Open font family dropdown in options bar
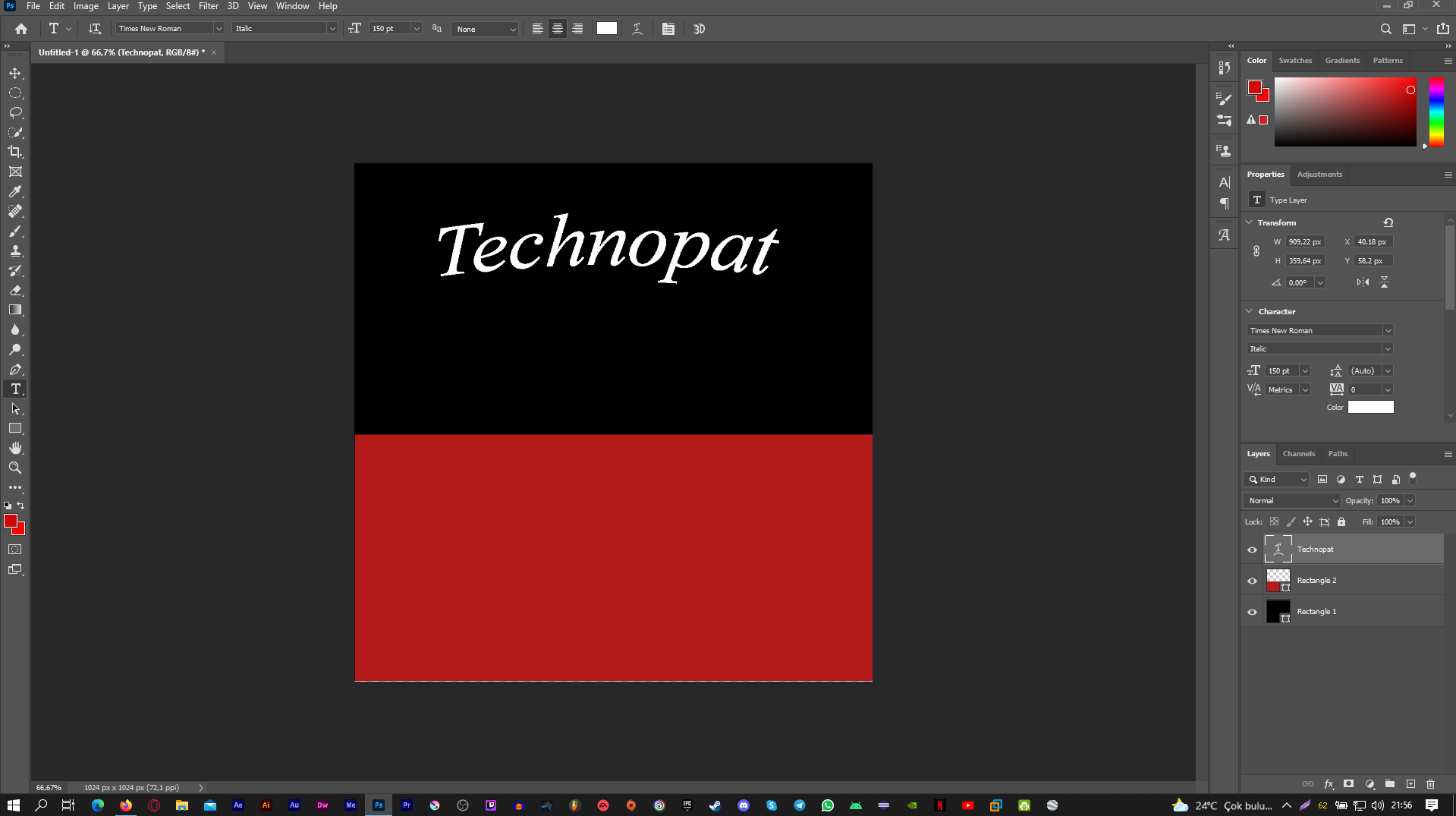Image resolution: width=1456 pixels, height=816 pixels. tap(219, 29)
